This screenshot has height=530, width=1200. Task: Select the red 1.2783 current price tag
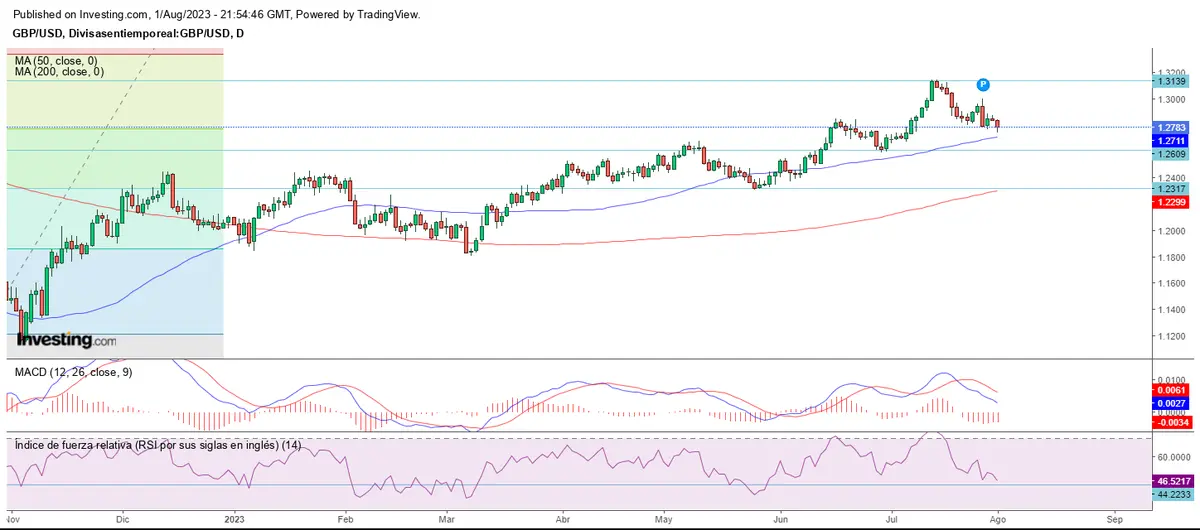tap(1171, 128)
